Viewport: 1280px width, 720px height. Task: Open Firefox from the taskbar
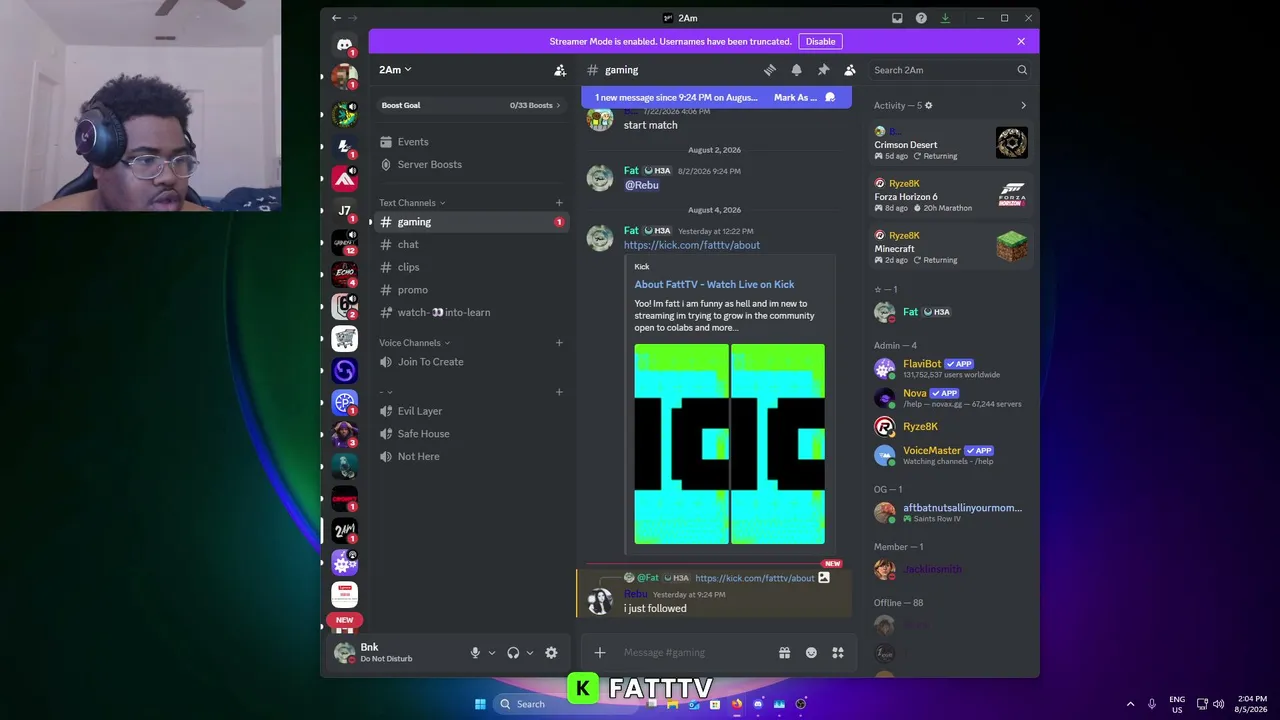[737, 704]
